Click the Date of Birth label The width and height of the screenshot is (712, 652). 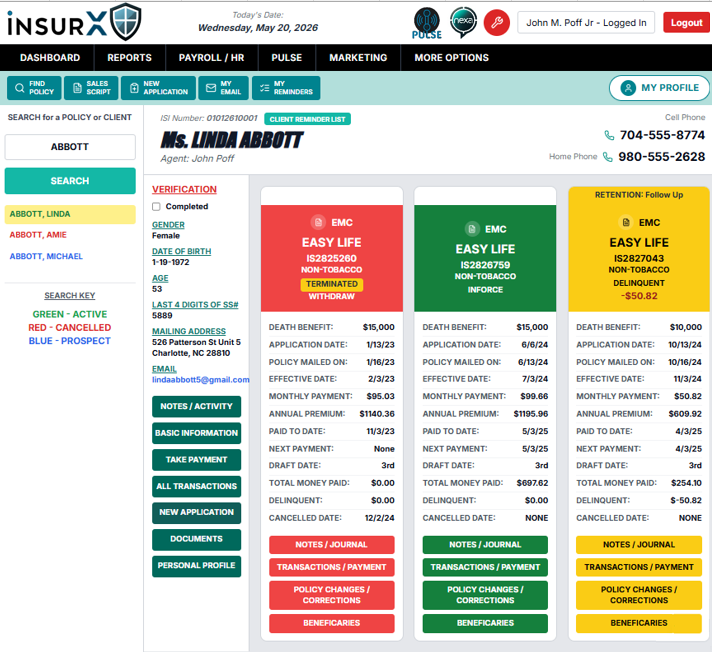tap(182, 252)
